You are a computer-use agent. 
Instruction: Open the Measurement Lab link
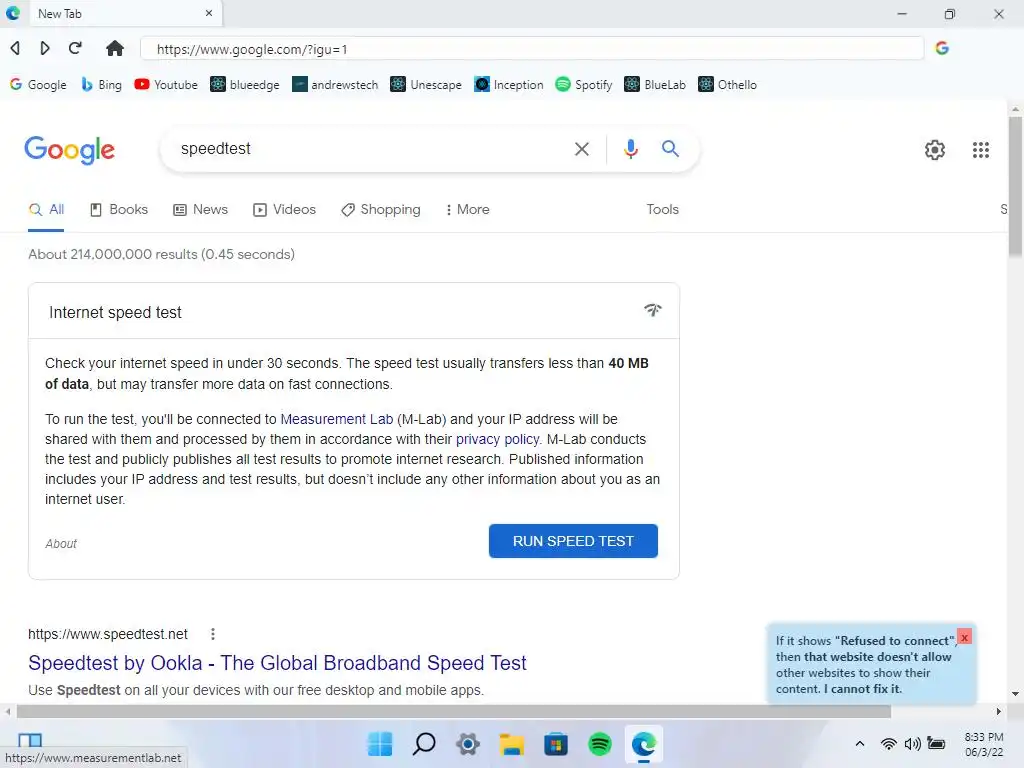pos(336,419)
